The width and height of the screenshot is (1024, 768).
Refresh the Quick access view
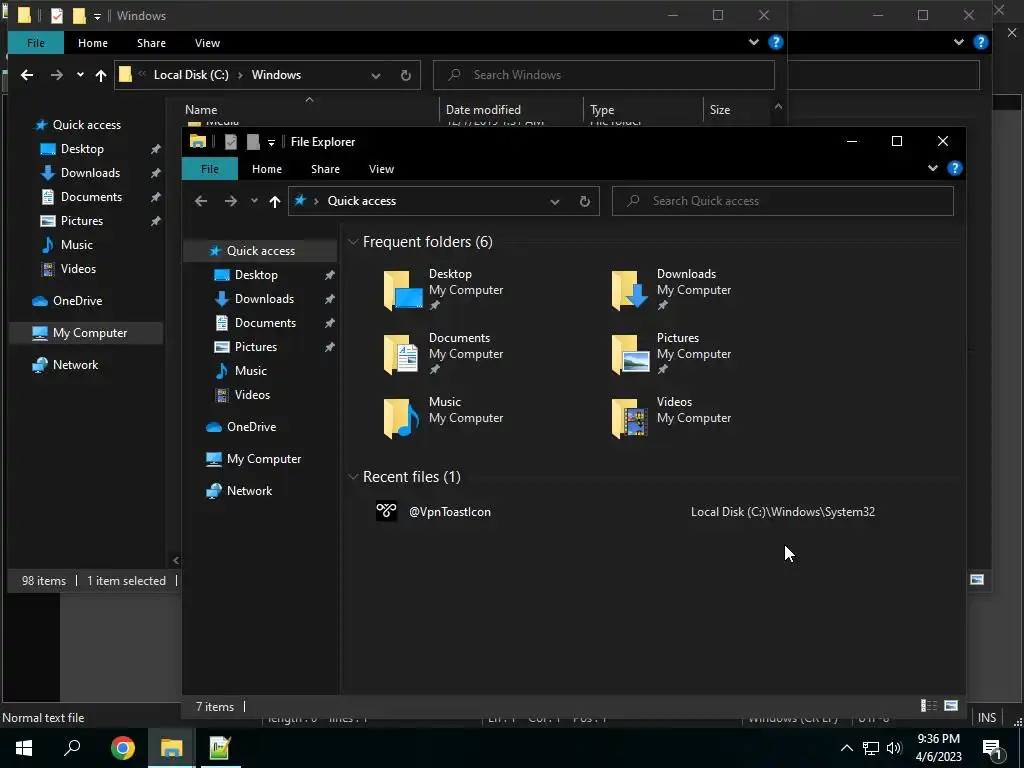[584, 201]
